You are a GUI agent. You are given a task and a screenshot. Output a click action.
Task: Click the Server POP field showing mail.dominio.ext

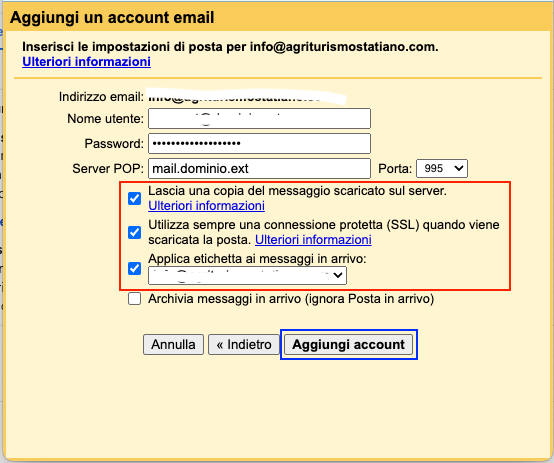(259, 169)
